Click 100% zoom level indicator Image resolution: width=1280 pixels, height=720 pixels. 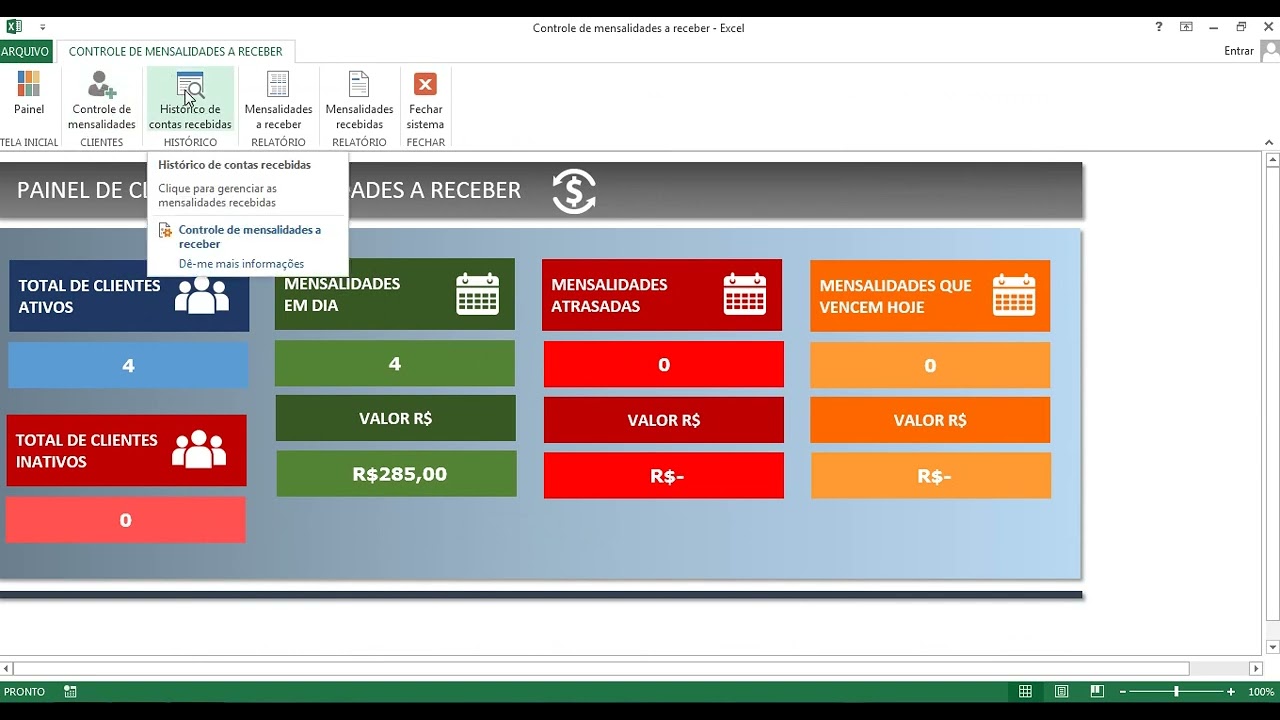coord(1261,691)
